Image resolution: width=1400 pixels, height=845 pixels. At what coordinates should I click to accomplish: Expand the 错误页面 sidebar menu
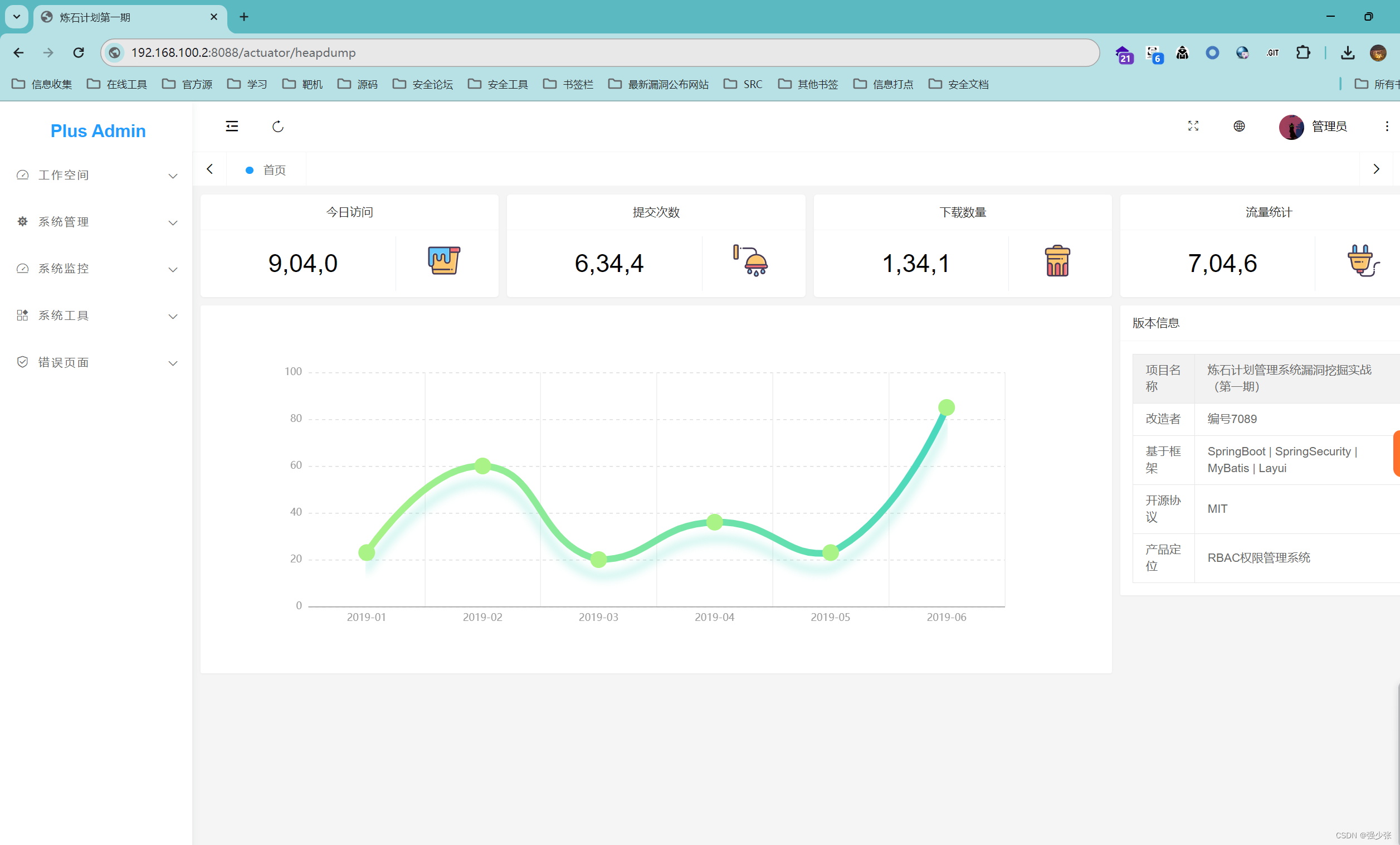tap(96, 362)
